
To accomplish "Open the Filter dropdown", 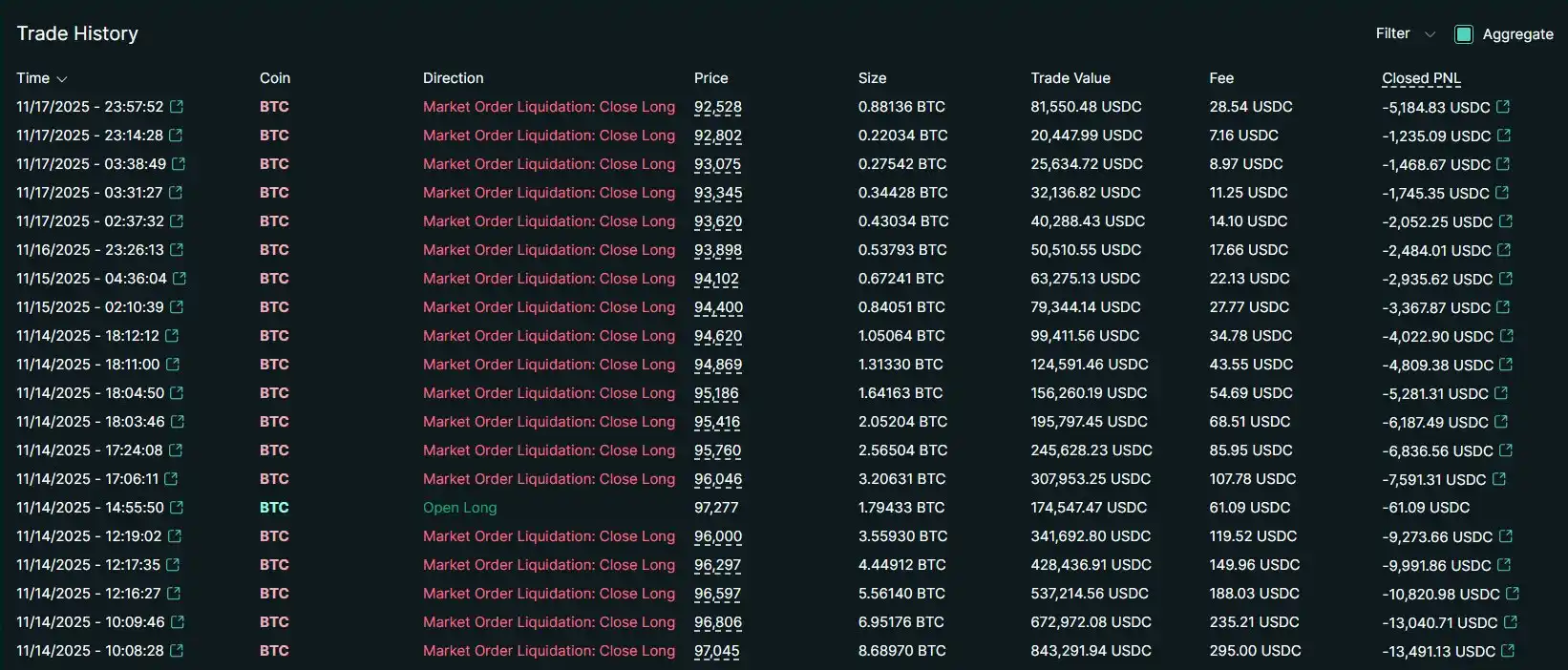I will click(x=1405, y=33).
